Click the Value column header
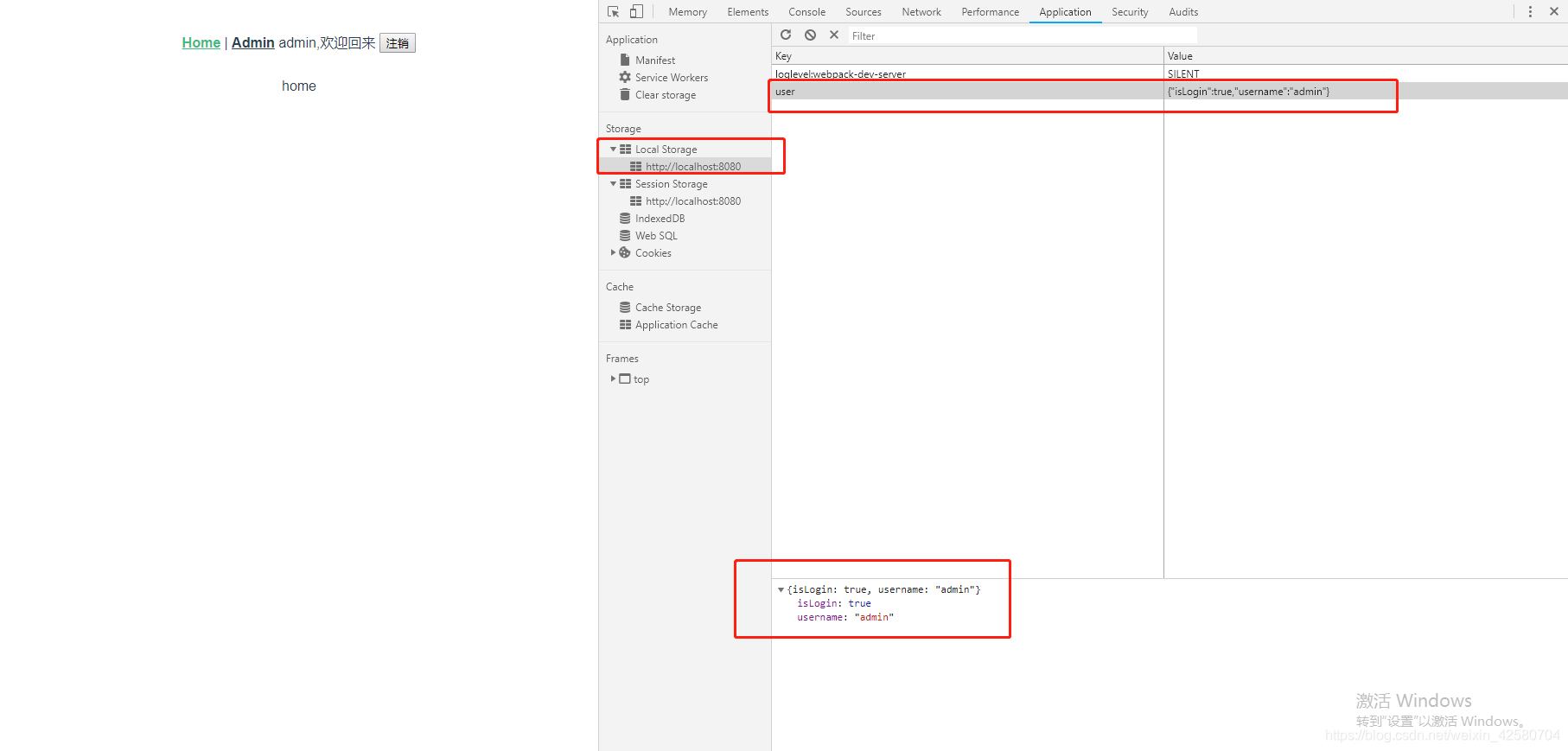 [1366, 55]
